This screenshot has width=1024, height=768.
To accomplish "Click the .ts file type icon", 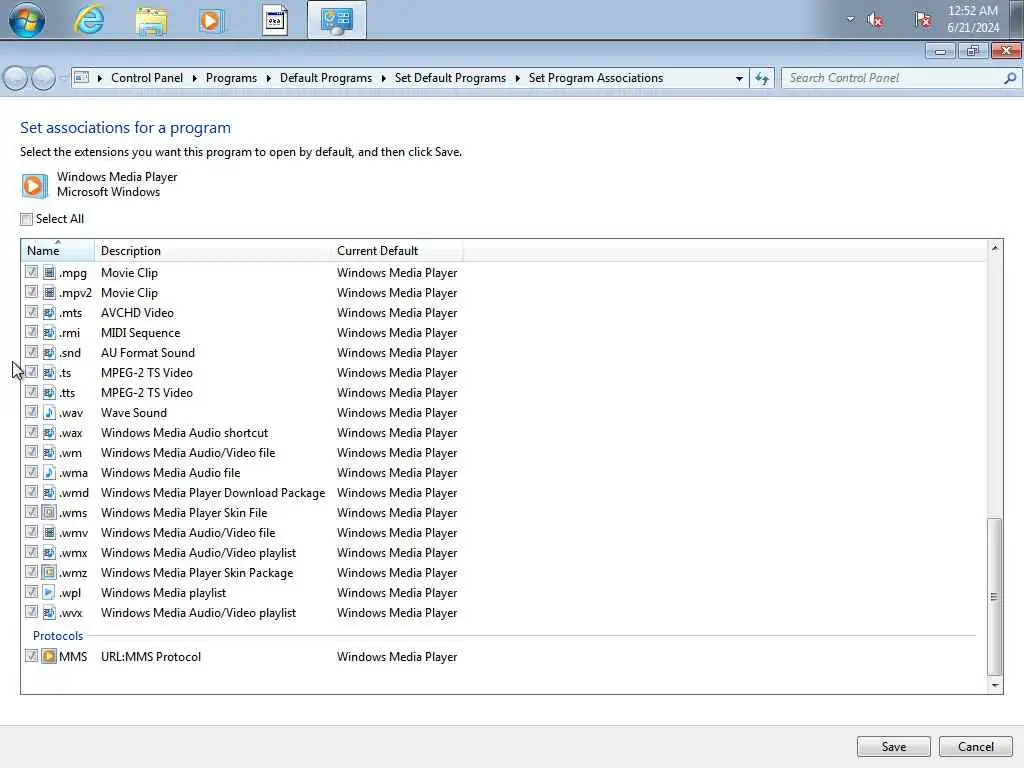I will (x=49, y=372).
